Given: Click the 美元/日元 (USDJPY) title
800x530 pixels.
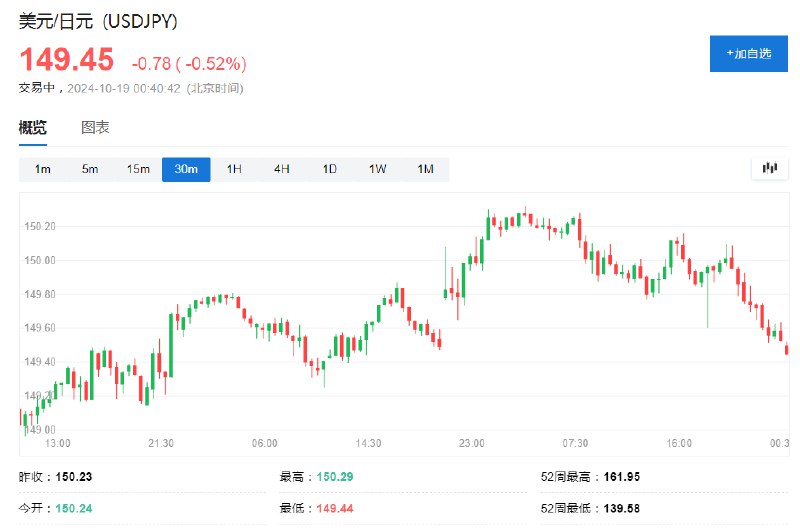Looking at the screenshot, I should click(98, 21).
